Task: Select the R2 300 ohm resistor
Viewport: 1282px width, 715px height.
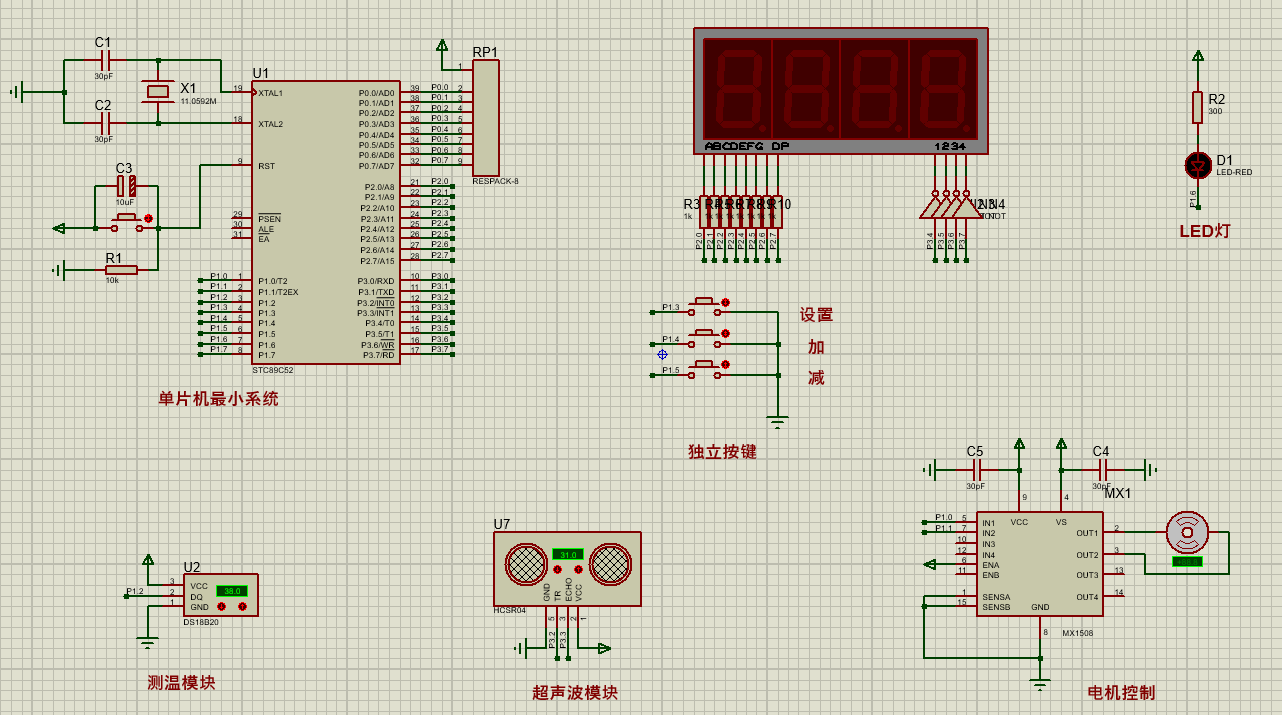Action: tap(1197, 107)
